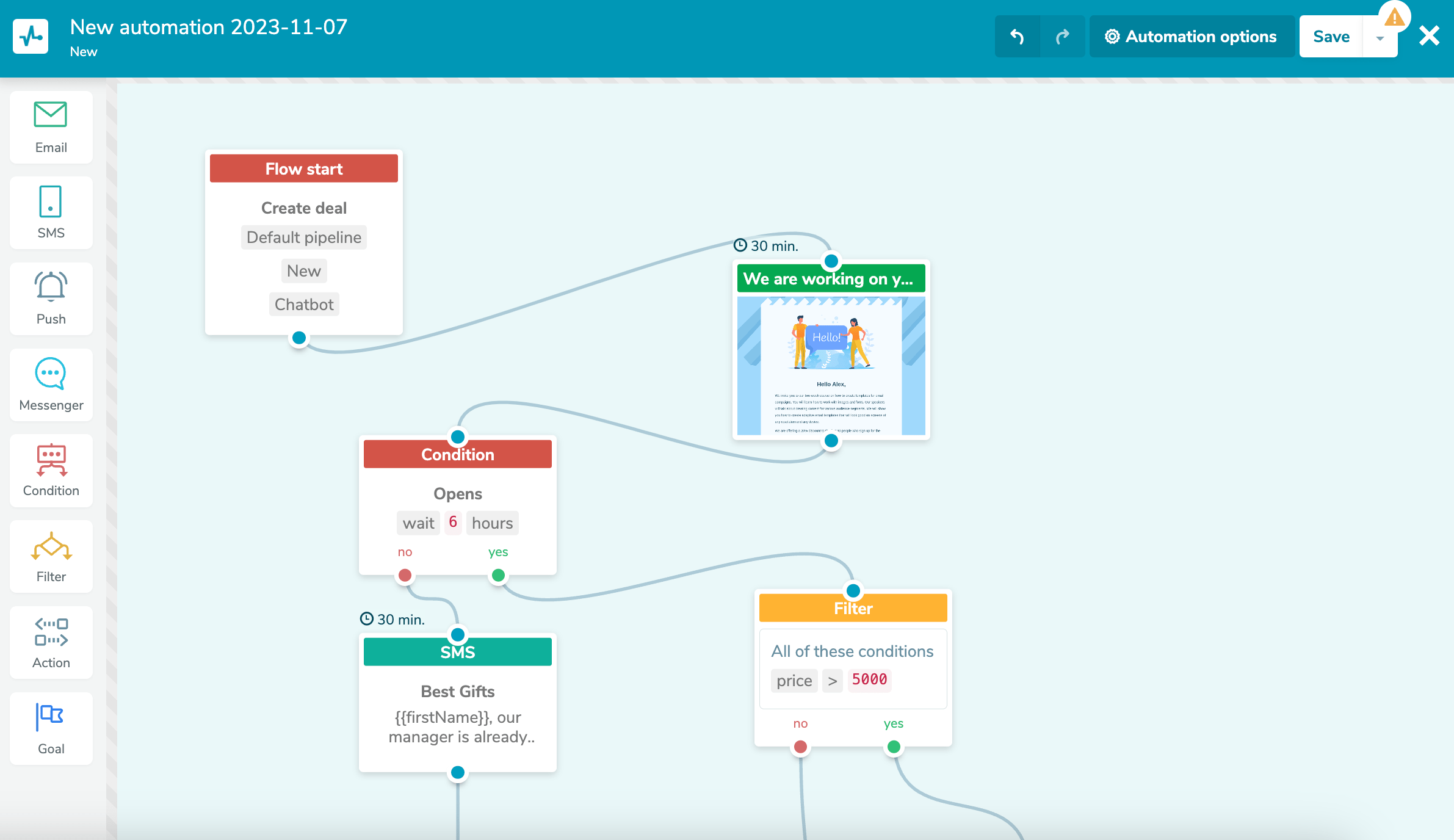The width and height of the screenshot is (1454, 840).
Task: Pick the Condition element in sidebar
Action: coord(51,471)
